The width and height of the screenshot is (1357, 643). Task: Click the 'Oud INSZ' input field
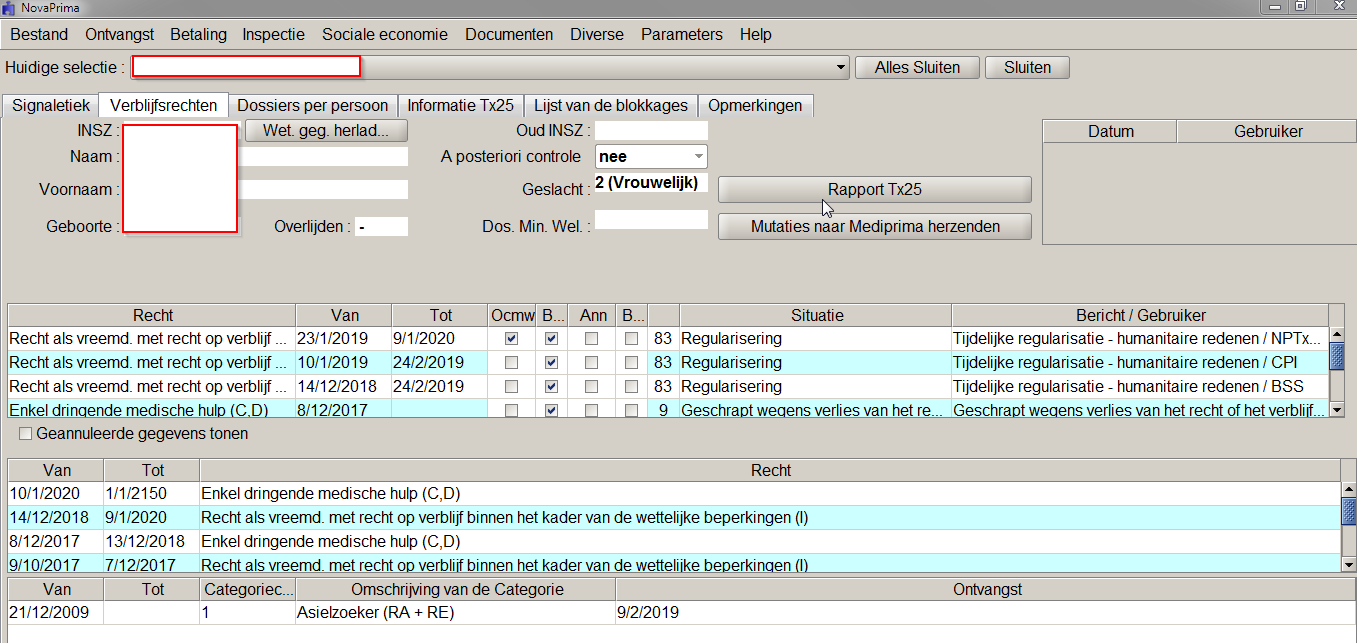click(x=651, y=130)
